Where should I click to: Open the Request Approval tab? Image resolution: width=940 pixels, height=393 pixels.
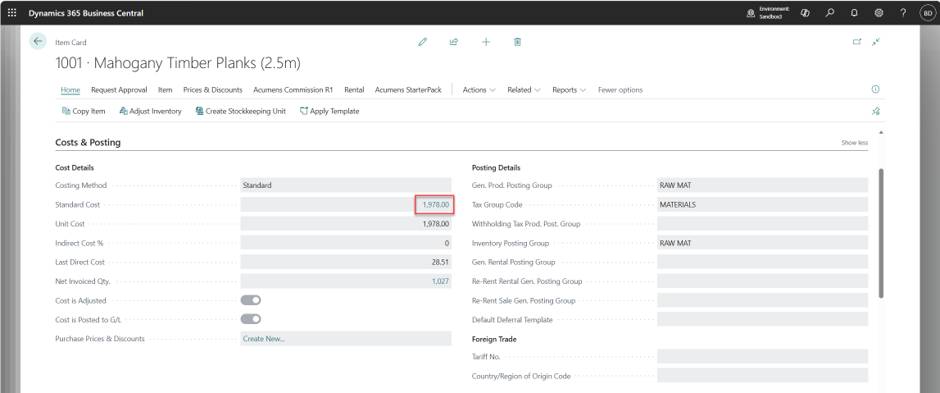tap(119, 90)
